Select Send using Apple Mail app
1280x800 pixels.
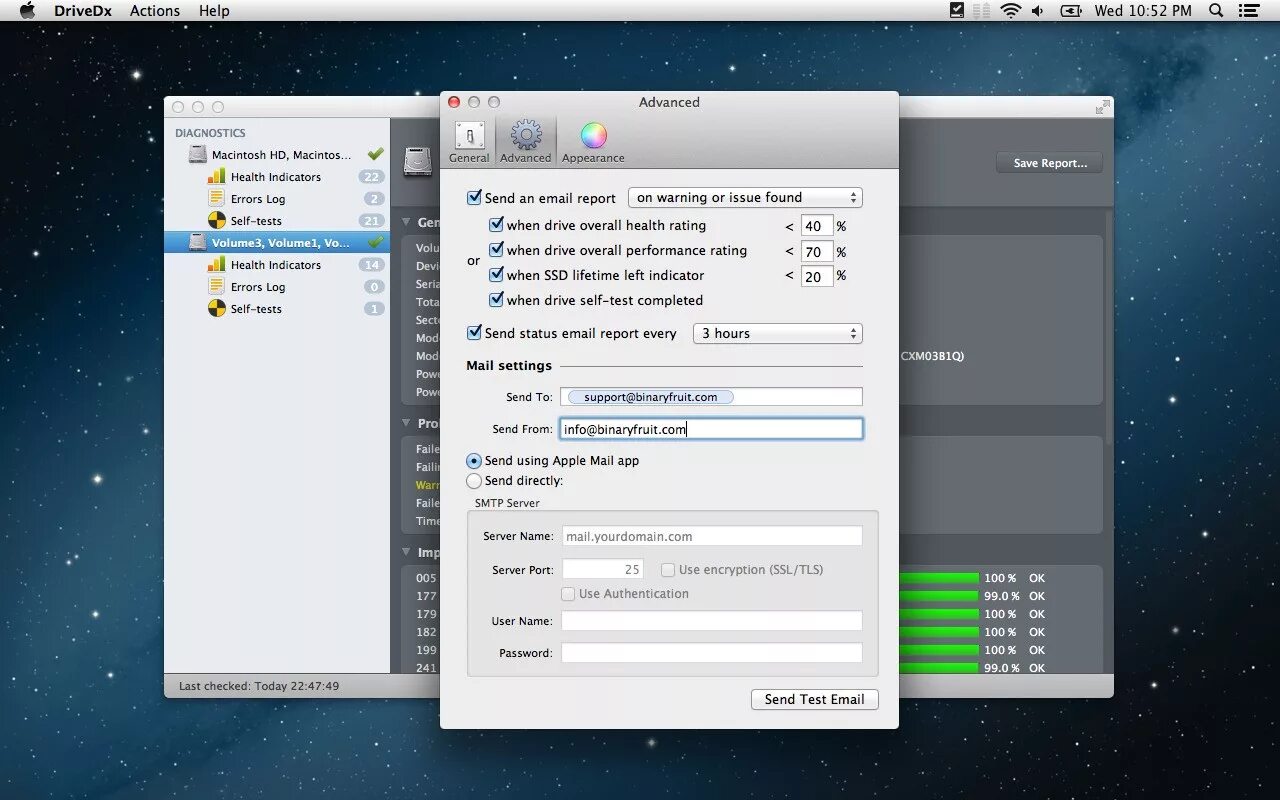[474, 461]
